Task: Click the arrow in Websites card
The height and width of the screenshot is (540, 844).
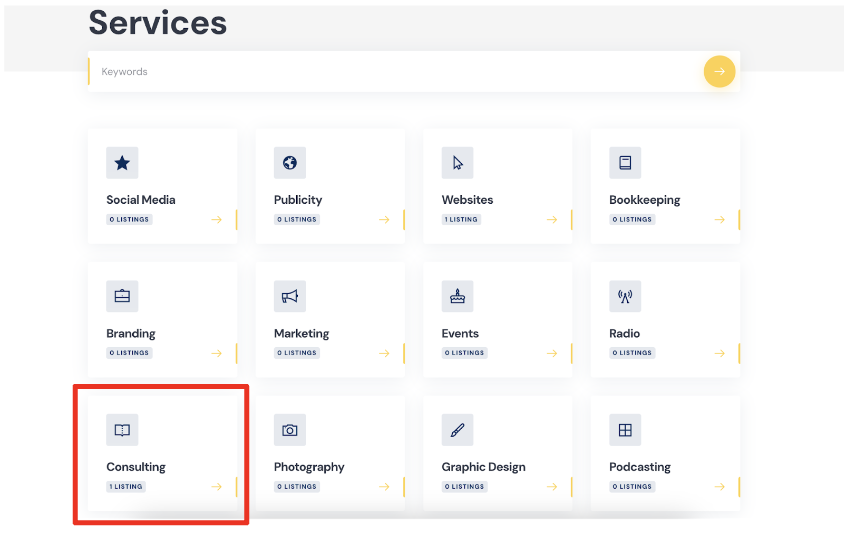Action: pyautogui.click(x=552, y=220)
